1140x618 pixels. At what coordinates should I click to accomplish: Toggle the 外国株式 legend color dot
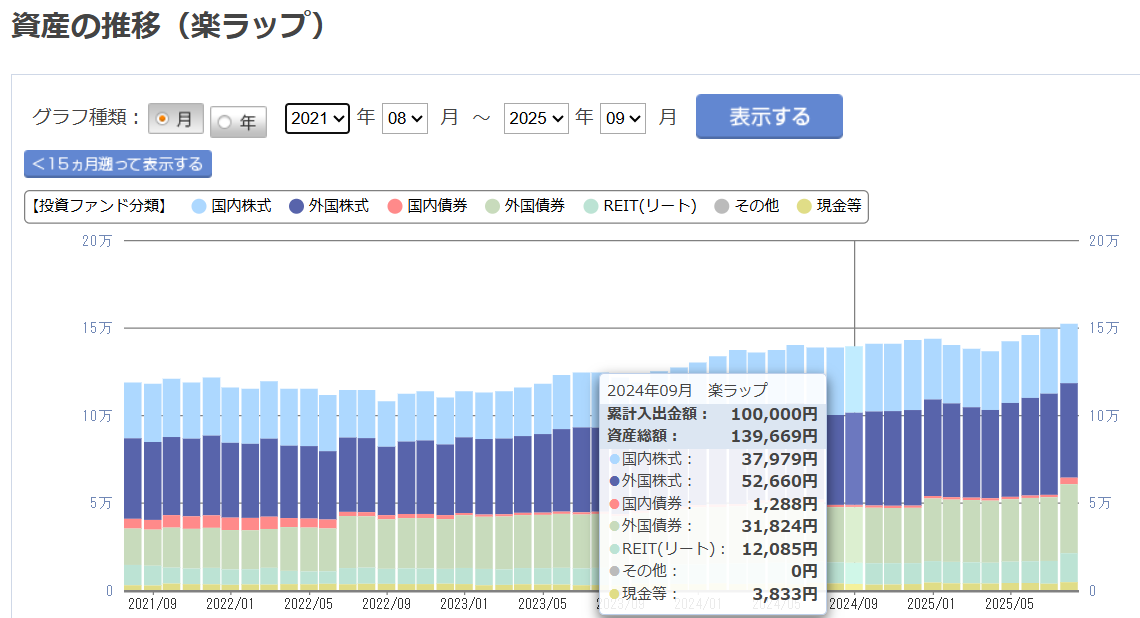click(x=296, y=206)
